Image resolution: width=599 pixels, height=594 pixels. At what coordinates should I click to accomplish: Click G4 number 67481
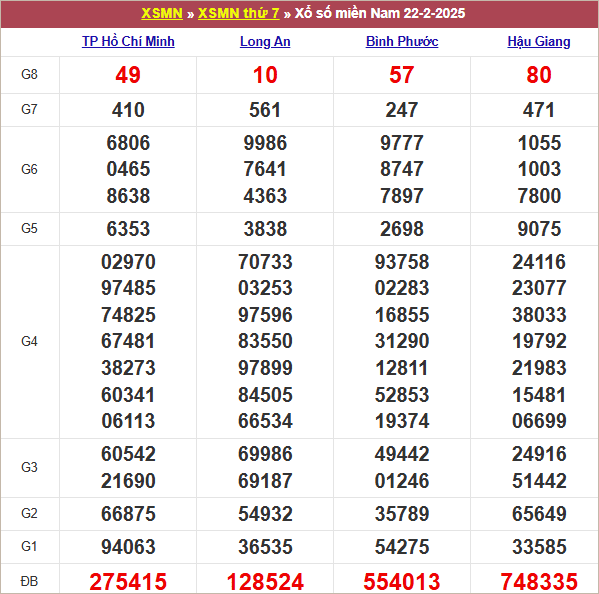pos(128,341)
